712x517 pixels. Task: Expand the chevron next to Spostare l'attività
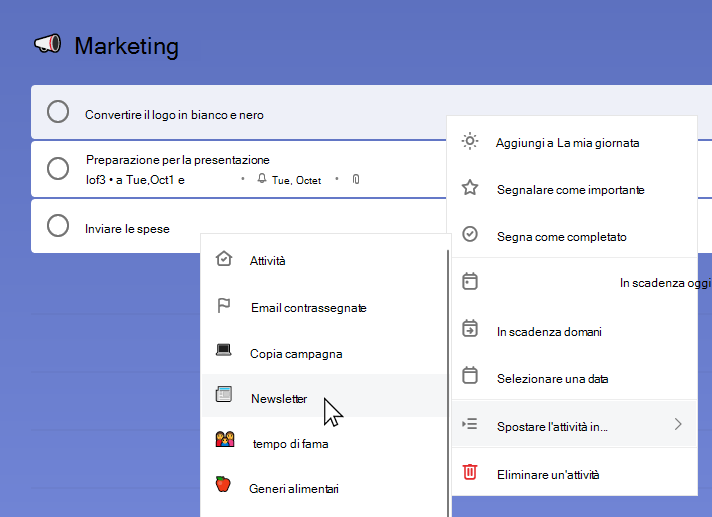tap(678, 424)
